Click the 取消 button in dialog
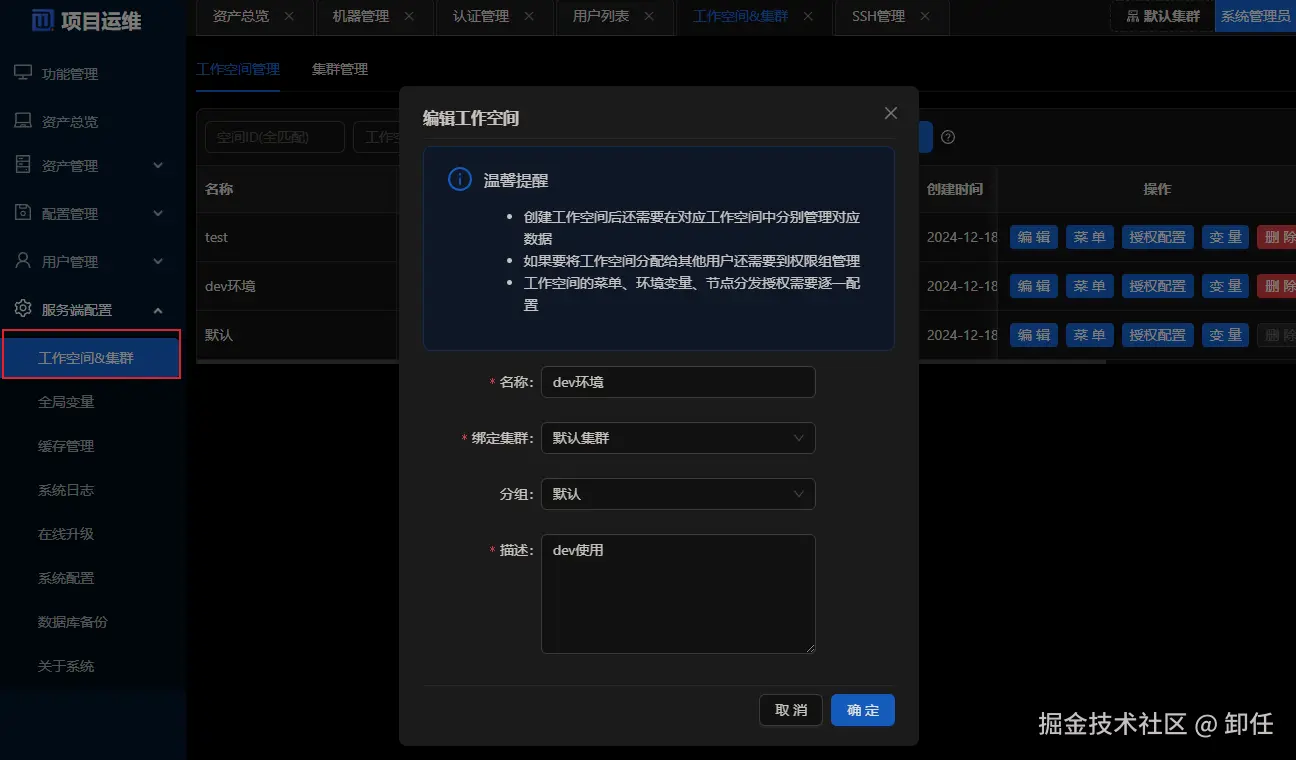1296x760 pixels. tap(791, 710)
